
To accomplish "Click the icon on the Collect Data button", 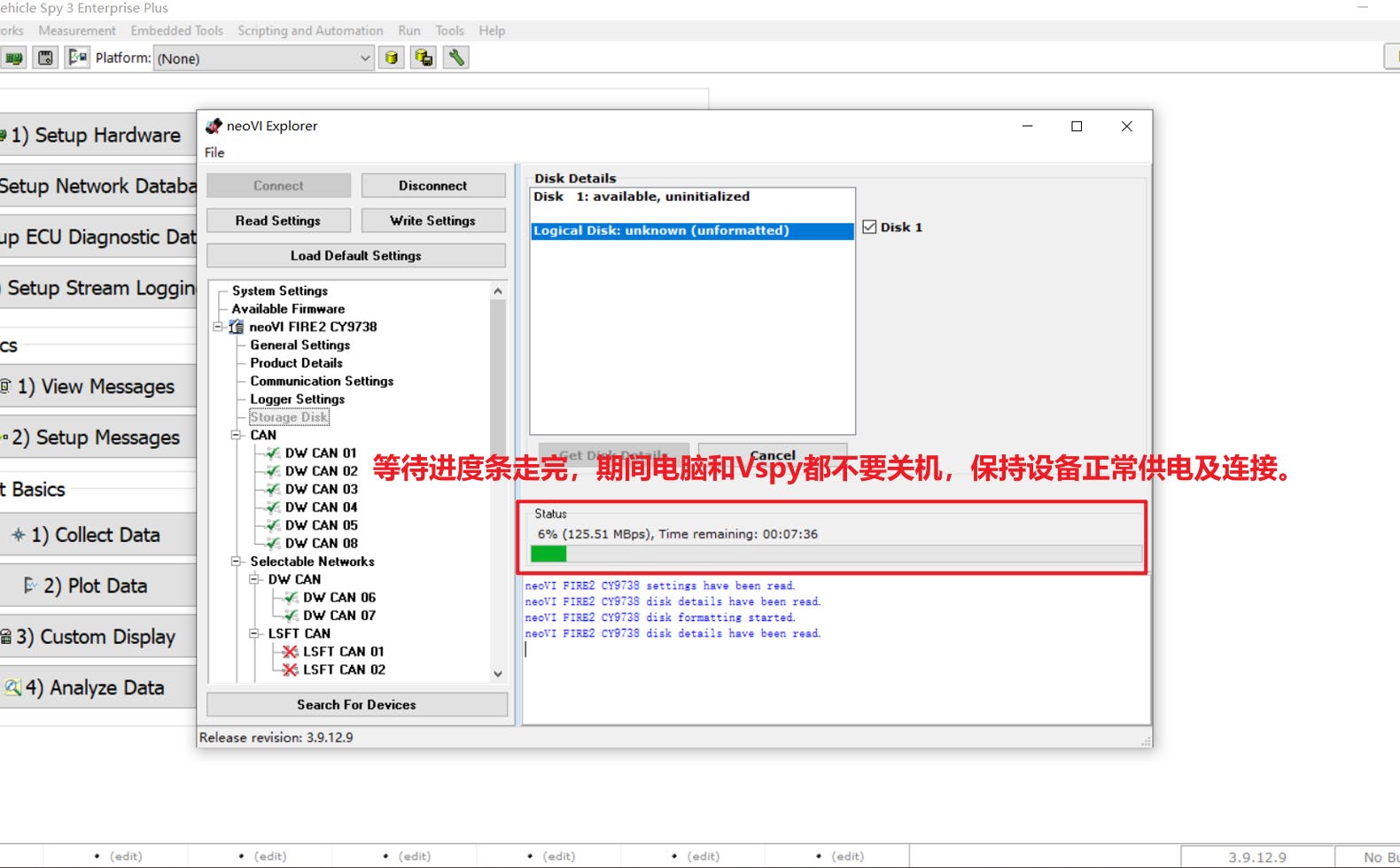I will pyautogui.click(x=18, y=534).
